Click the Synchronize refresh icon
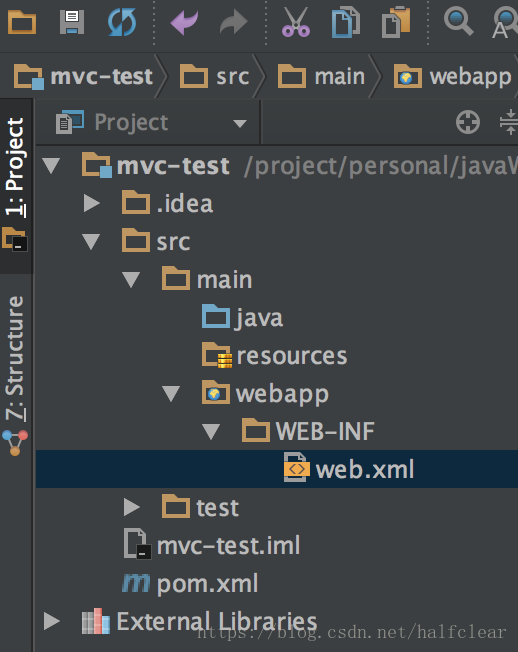The image size is (518, 652). (x=122, y=22)
